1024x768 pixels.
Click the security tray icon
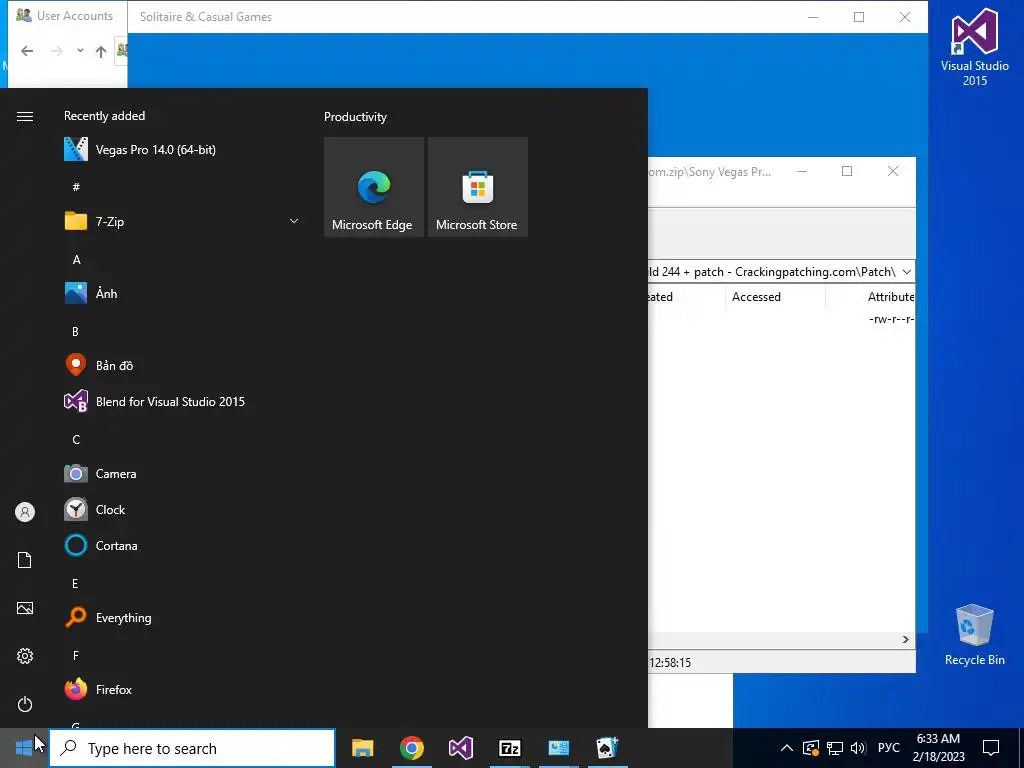tap(810, 748)
